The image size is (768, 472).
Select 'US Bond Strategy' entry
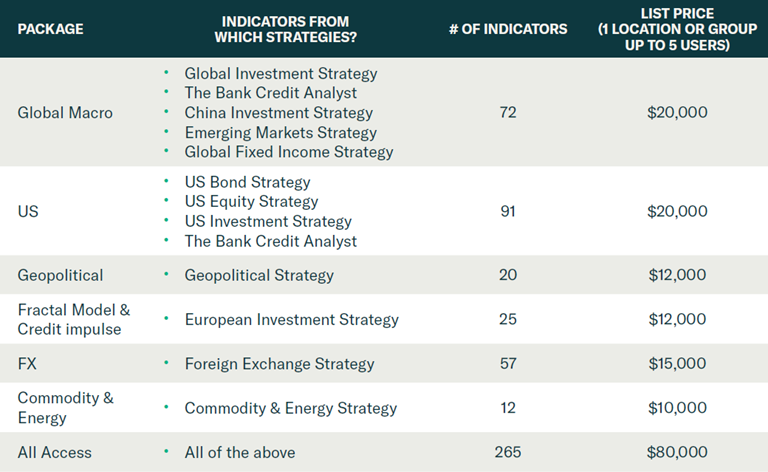coord(247,182)
